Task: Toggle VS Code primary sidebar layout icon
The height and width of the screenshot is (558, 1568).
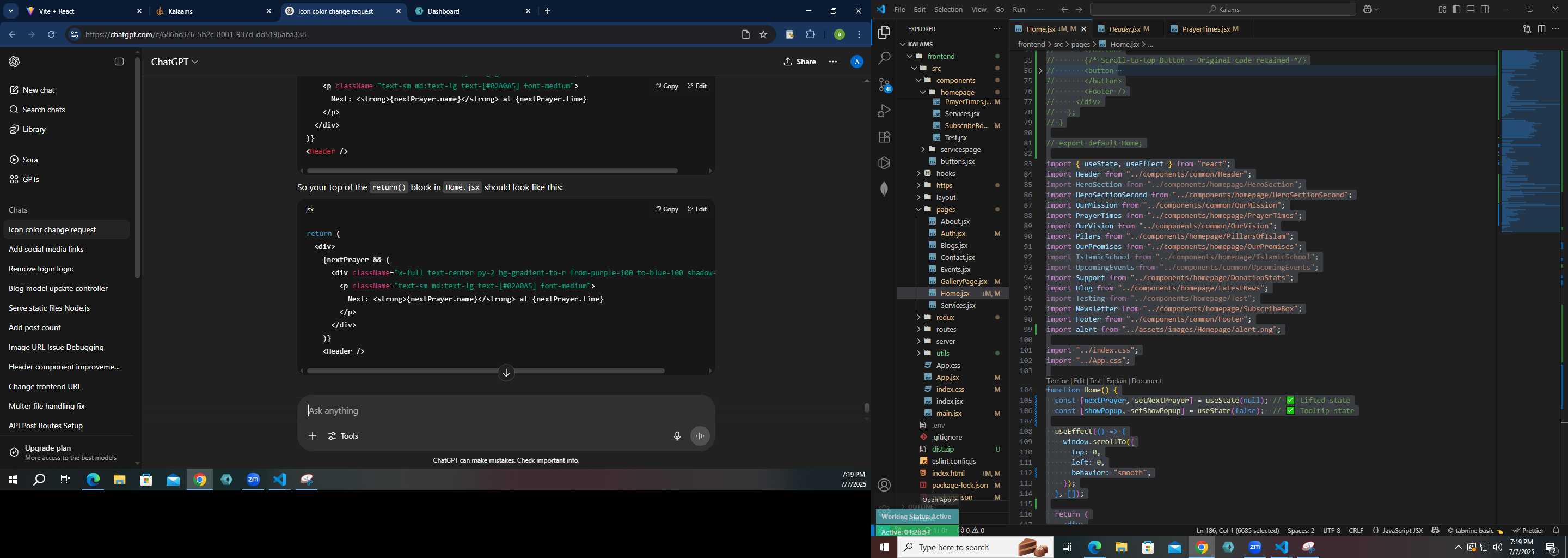Action: [1456, 10]
